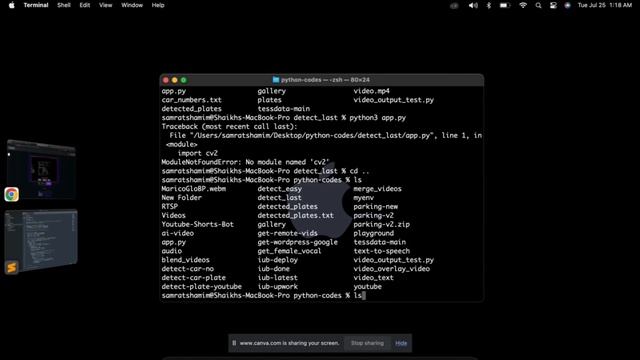
Task: Open the Apple menu
Action: click(11, 5)
